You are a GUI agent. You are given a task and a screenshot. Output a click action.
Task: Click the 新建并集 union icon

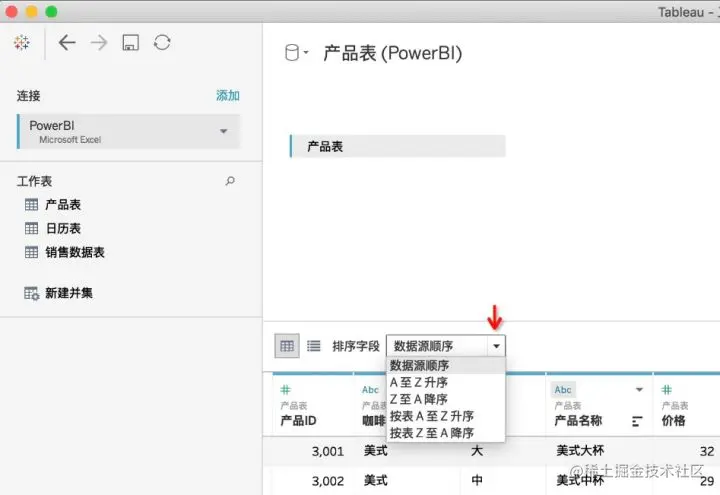[x=32, y=293]
